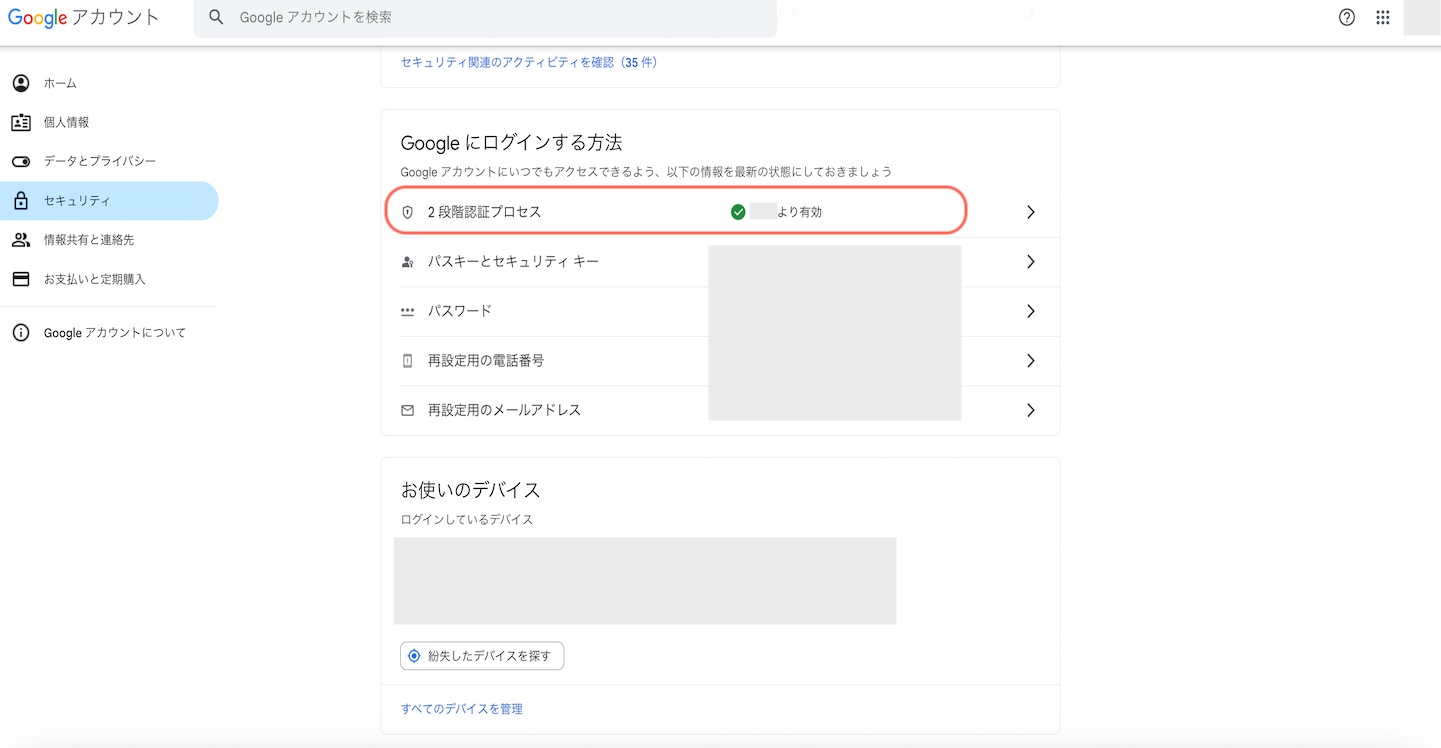Click the パスワード dots icon

pyautogui.click(x=407, y=311)
